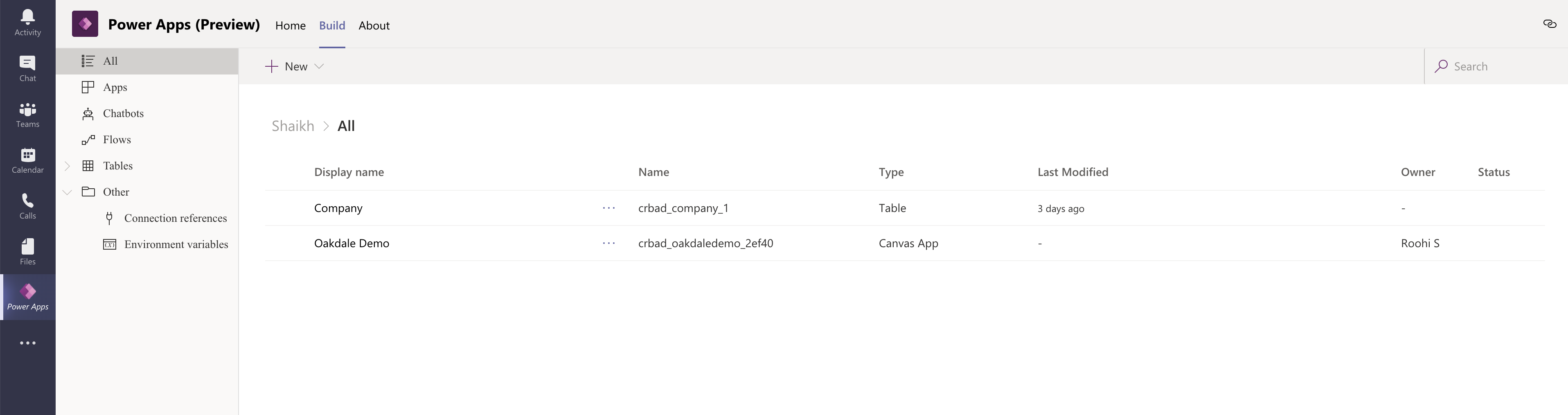Click 'Roohi S' owner cell
Viewport: 1568px width, 415px height.
pyautogui.click(x=1420, y=244)
